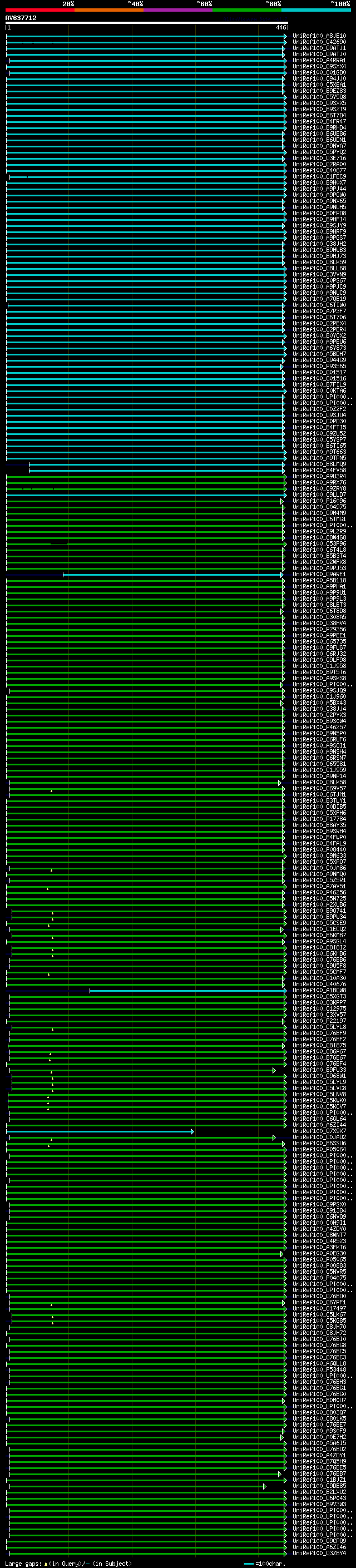Select hit label UniRef100_Q38JH2
This screenshot has height=1568, width=356.
[x=319, y=244]
